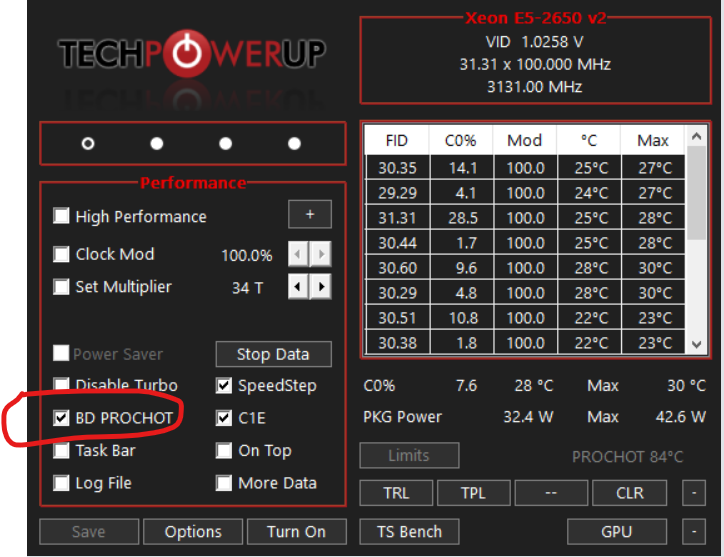The height and width of the screenshot is (557, 724).
Task: Enable the More Data checkbox
Action: 223,483
